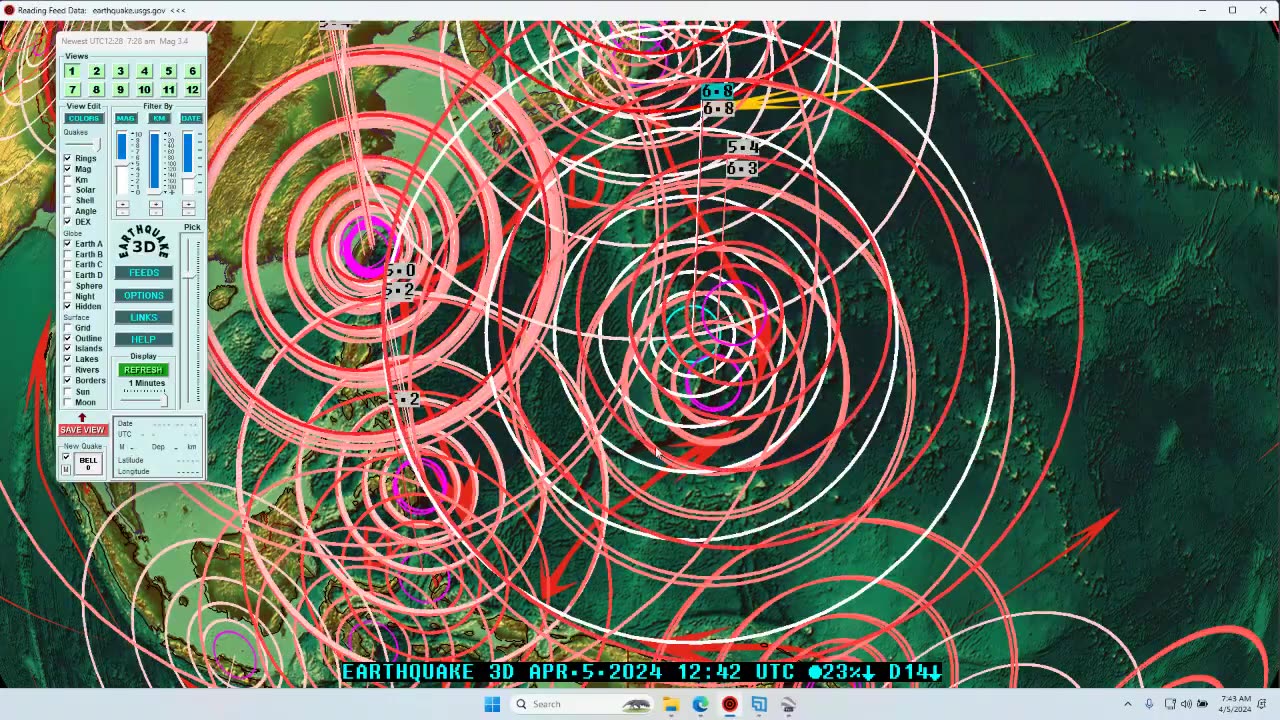The width and height of the screenshot is (1280, 720).
Task: Toggle the Outline checkbox
Action: pos(68,338)
